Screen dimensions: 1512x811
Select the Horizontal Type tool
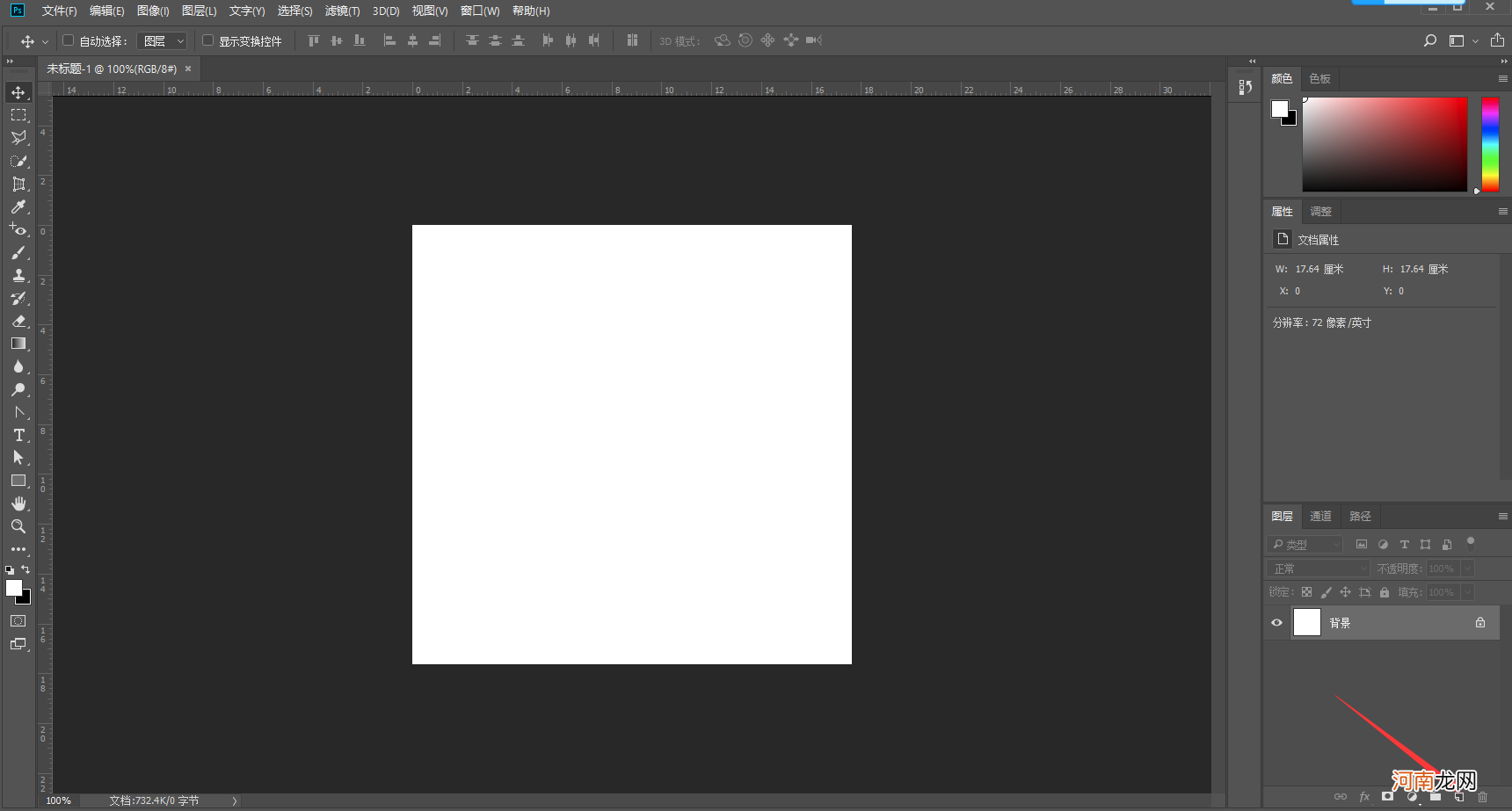click(x=18, y=435)
